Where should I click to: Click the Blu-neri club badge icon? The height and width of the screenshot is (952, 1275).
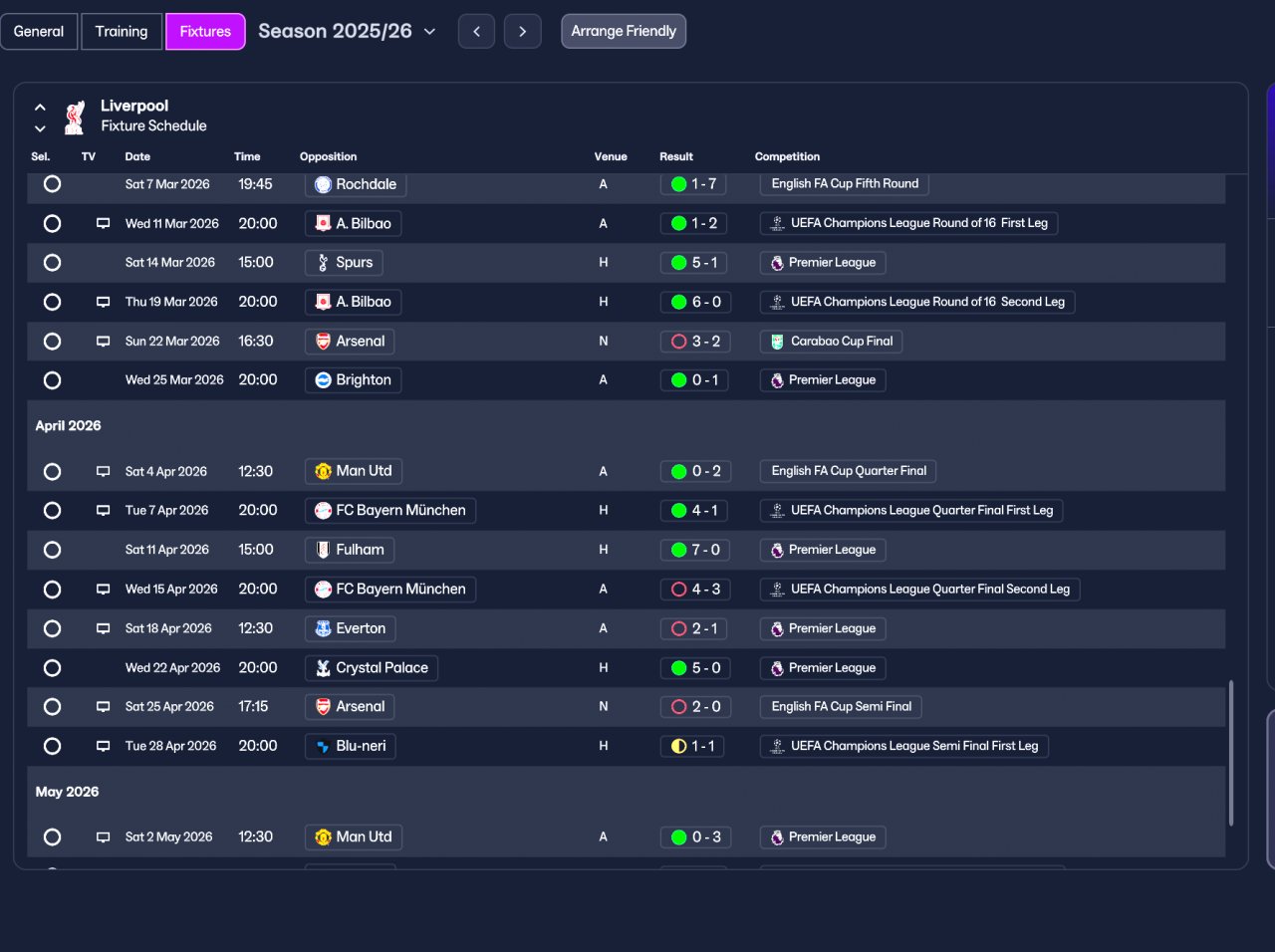point(323,746)
